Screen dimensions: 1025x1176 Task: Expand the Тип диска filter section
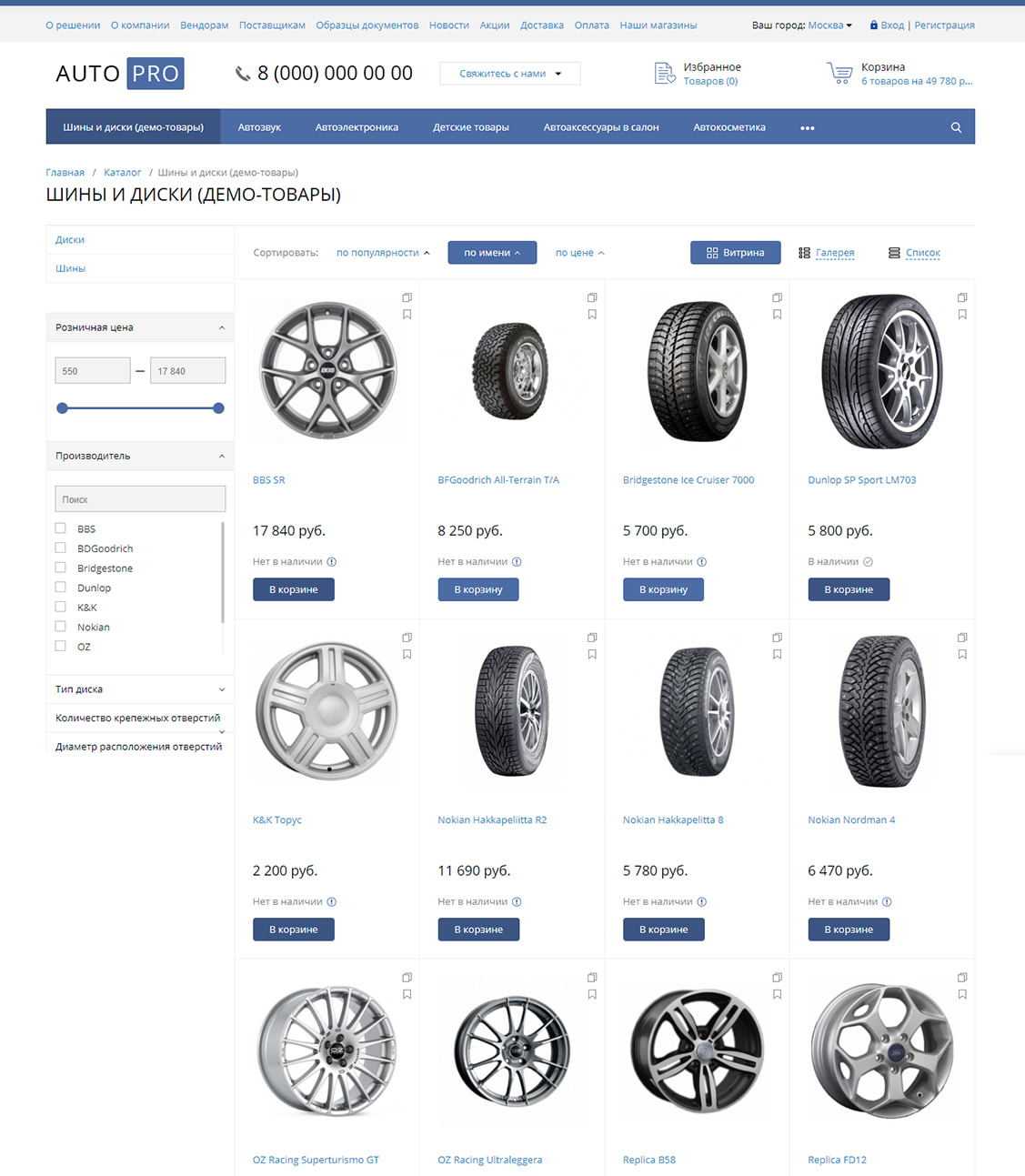[x=139, y=689]
